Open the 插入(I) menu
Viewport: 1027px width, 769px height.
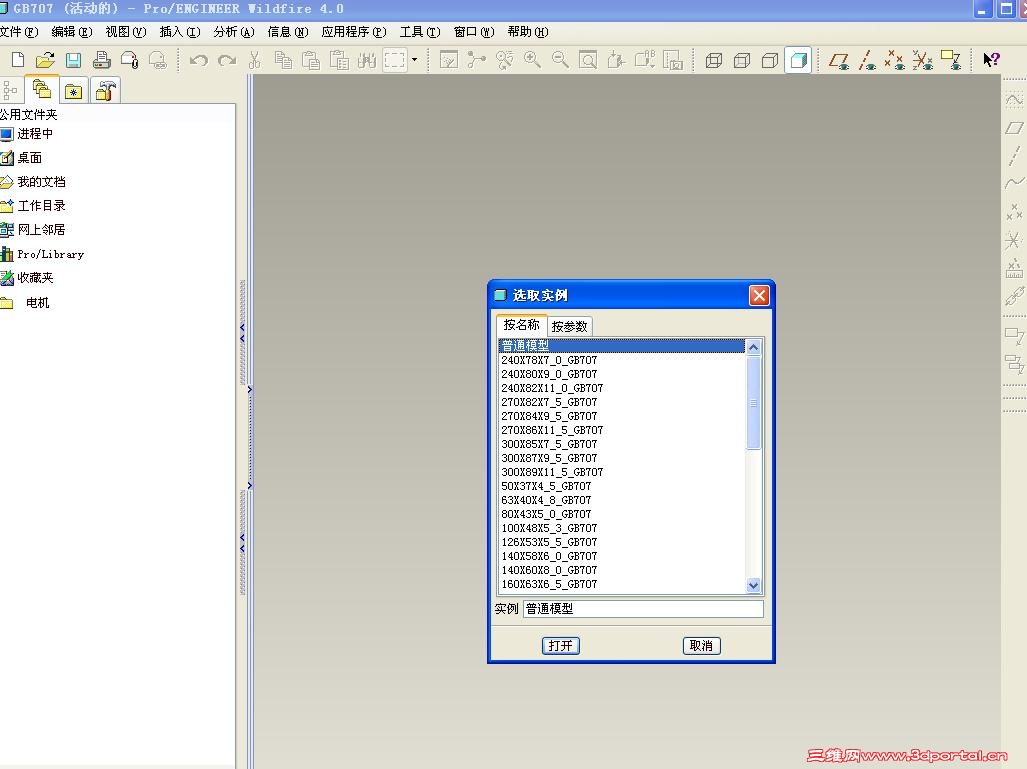[x=179, y=32]
